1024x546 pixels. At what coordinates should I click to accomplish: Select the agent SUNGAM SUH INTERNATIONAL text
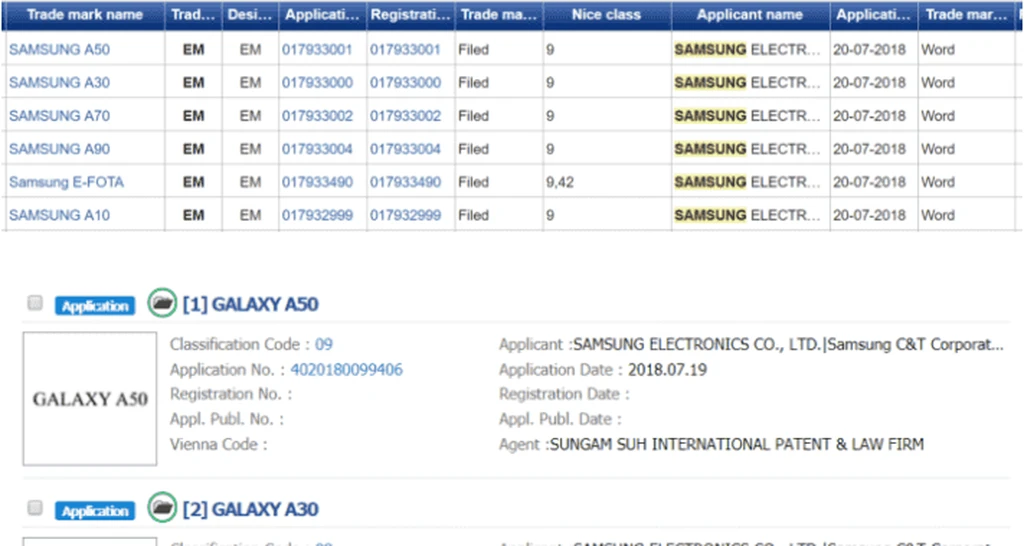(737, 445)
